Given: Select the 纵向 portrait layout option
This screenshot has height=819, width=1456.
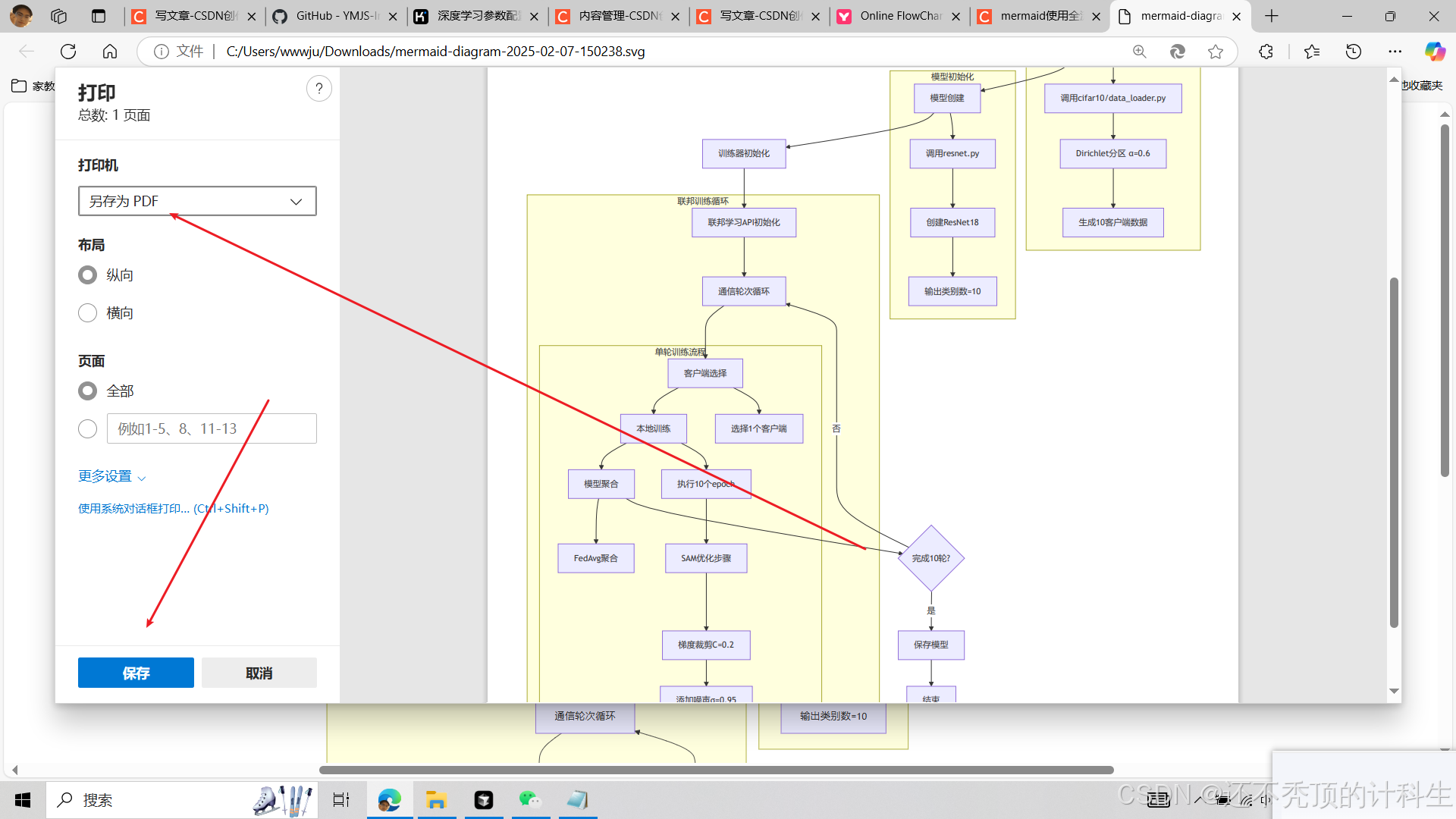Looking at the screenshot, I should (x=88, y=275).
